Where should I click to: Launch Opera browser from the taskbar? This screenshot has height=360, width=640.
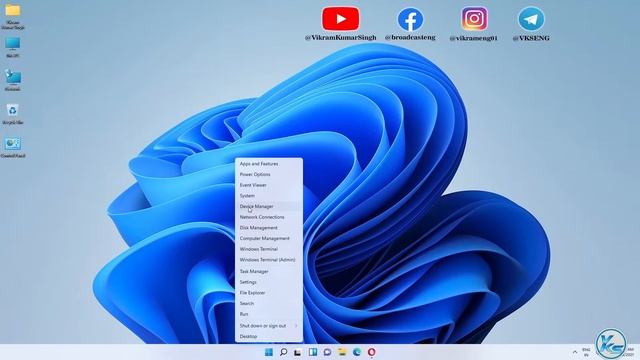click(371, 352)
